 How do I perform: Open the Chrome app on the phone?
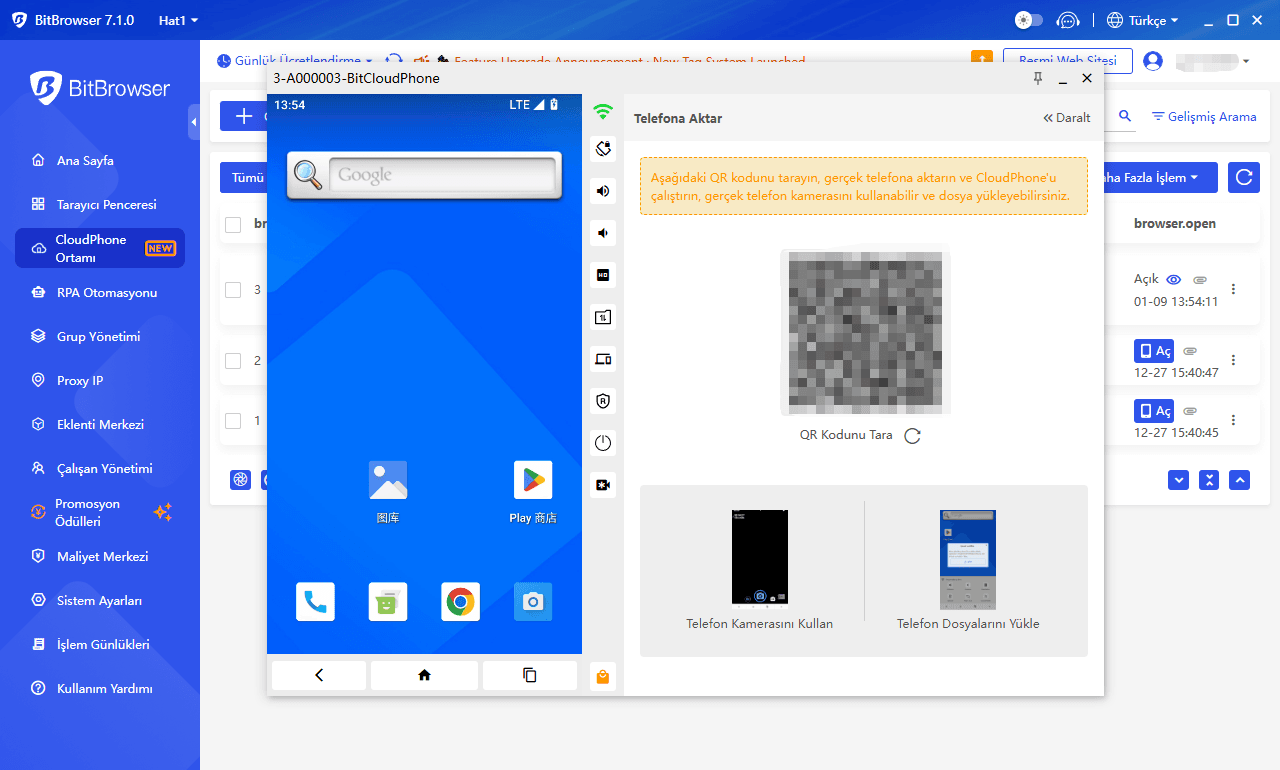(460, 601)
